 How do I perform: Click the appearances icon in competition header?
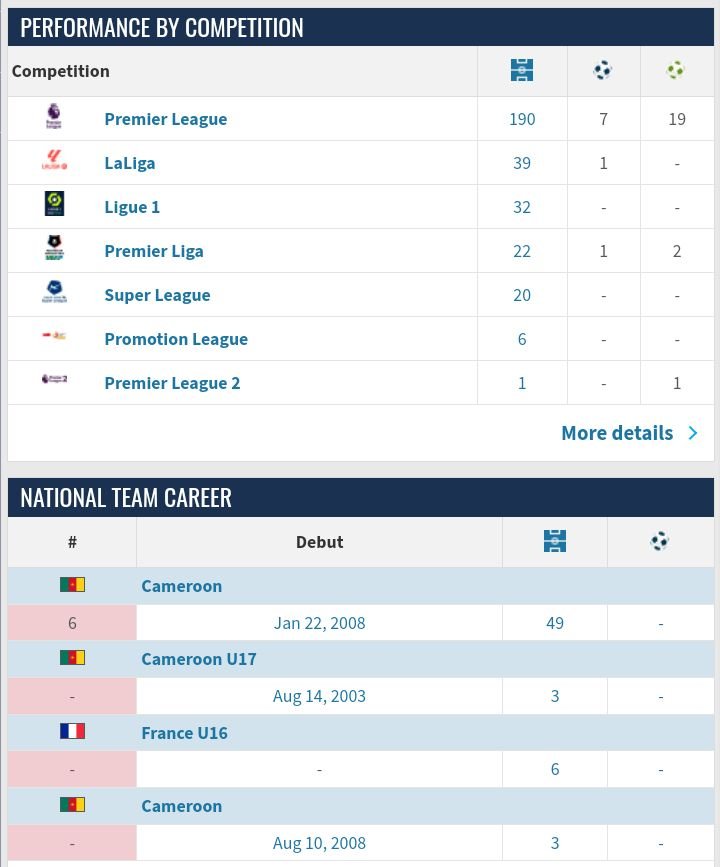521,71
